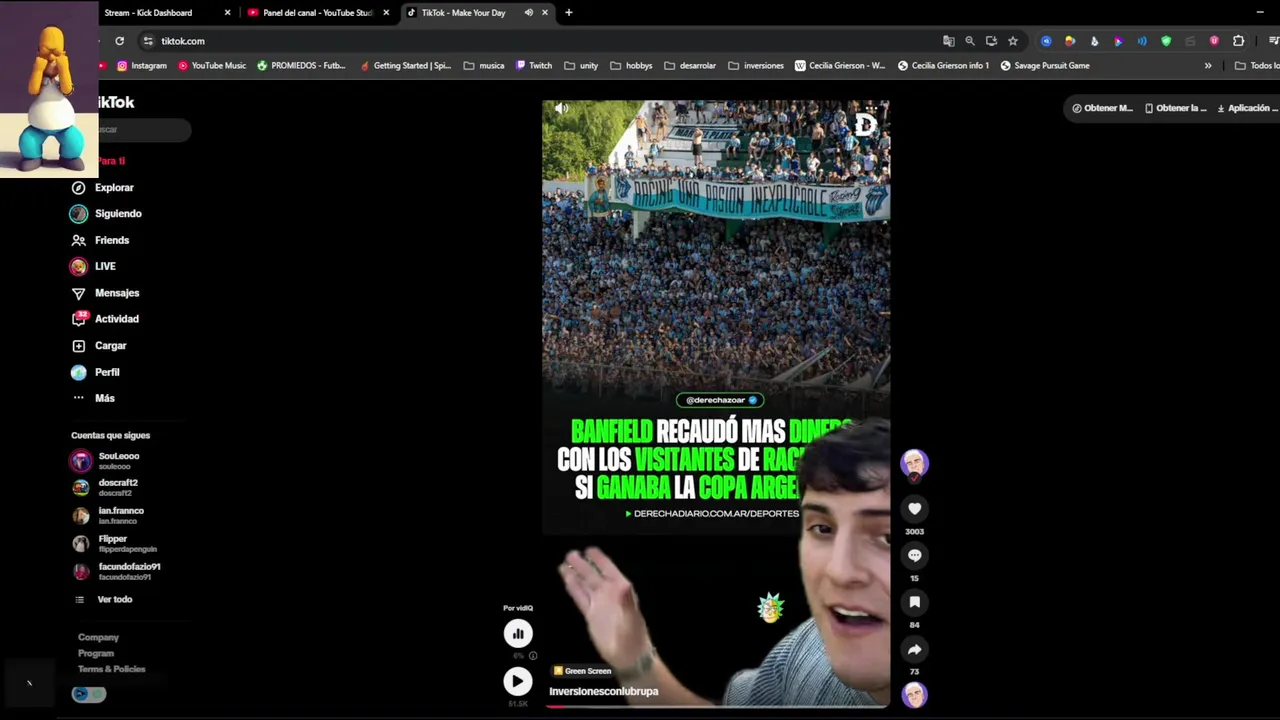Open a new browser tab
Image resolution: width=1280 pixels, height=720 pixels.
click(569, 13)
